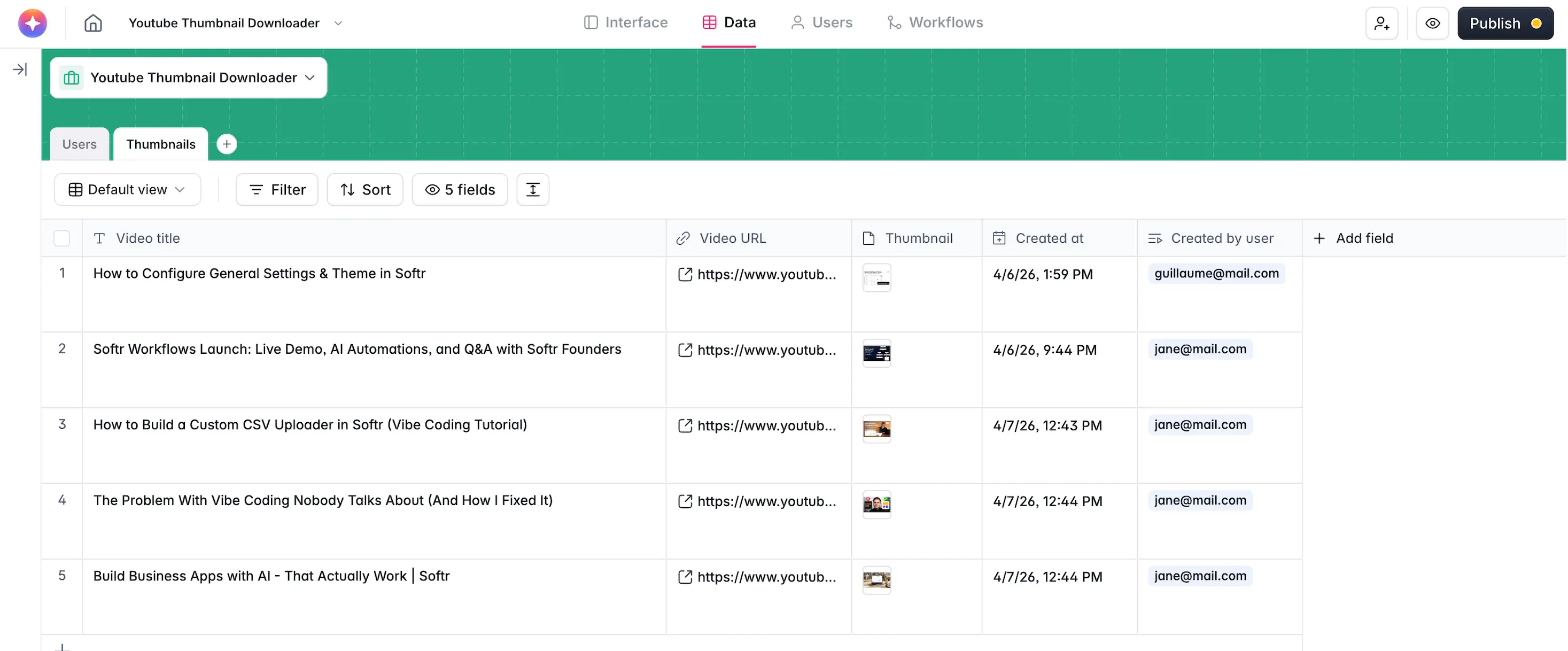Click the add collaborator icon
1568x651 pixels.
1381,23
